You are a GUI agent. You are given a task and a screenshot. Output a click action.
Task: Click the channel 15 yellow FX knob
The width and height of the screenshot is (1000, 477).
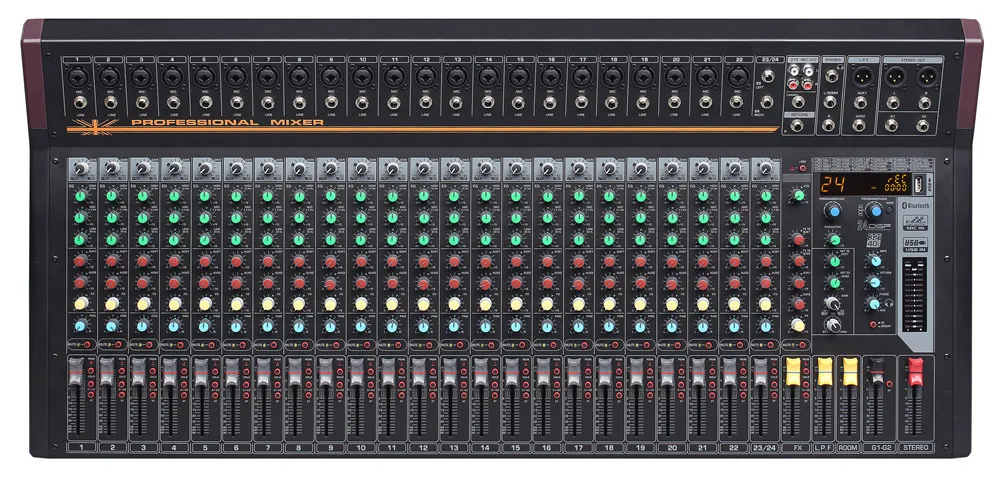point(517,304)
